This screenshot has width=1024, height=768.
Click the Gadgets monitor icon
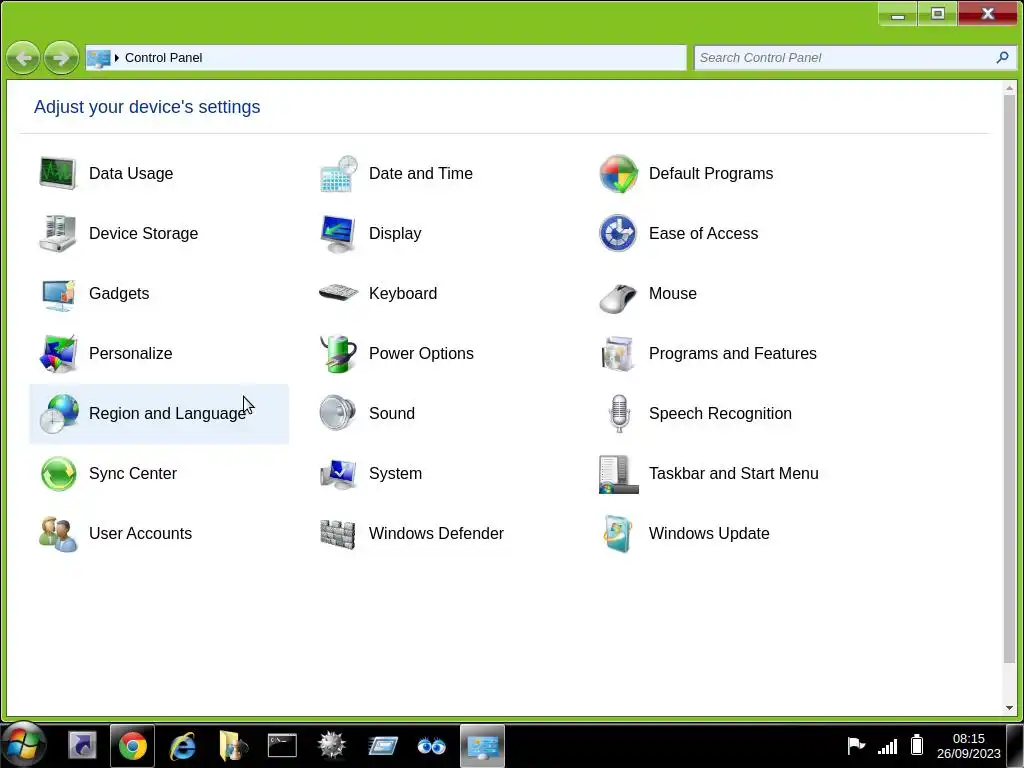click(58, 294)
